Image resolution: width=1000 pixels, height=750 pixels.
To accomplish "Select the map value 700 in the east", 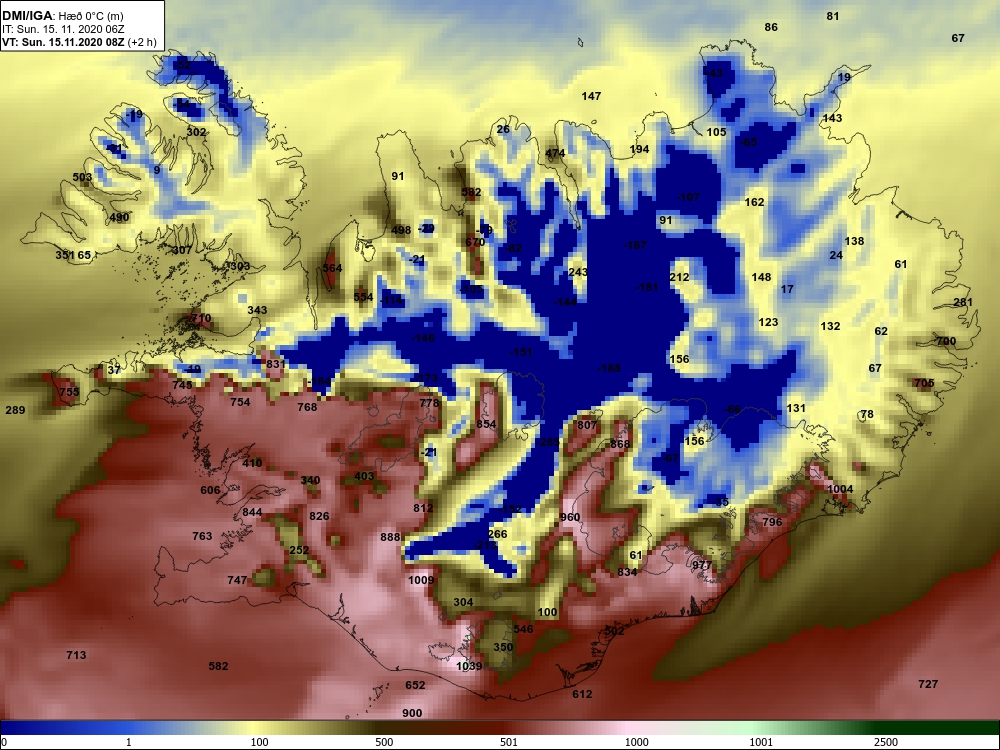I will [x=946, y=341].
